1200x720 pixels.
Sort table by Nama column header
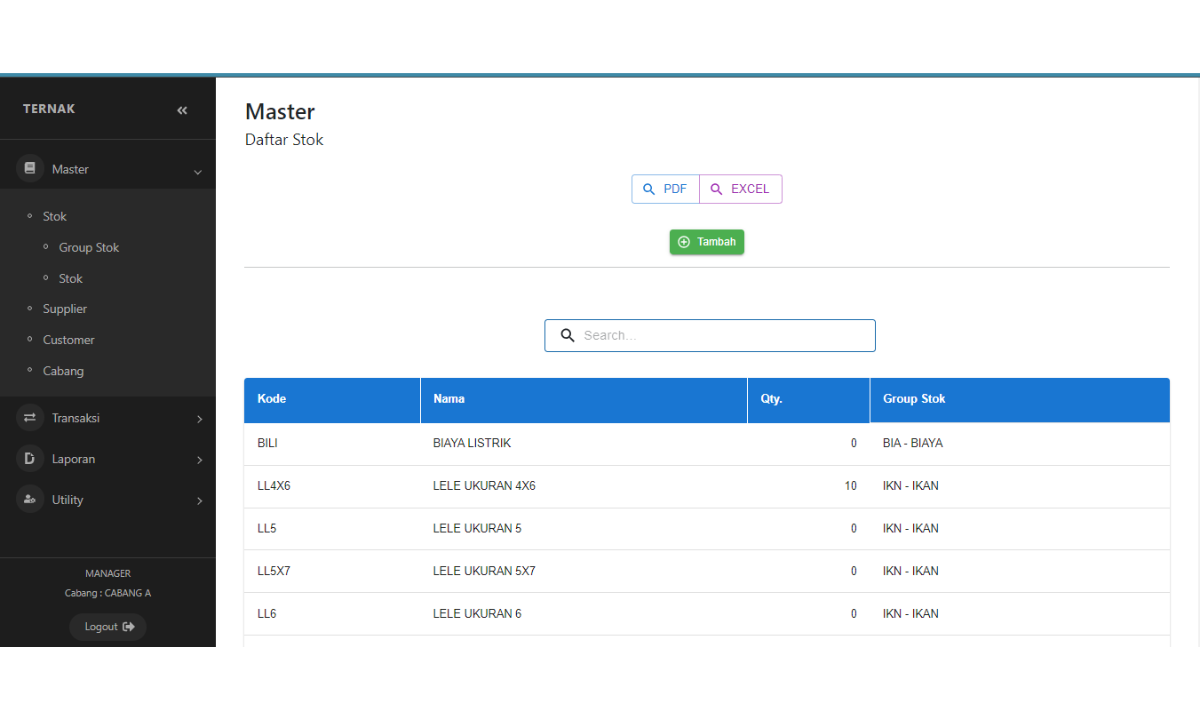[x=449, y=399]
